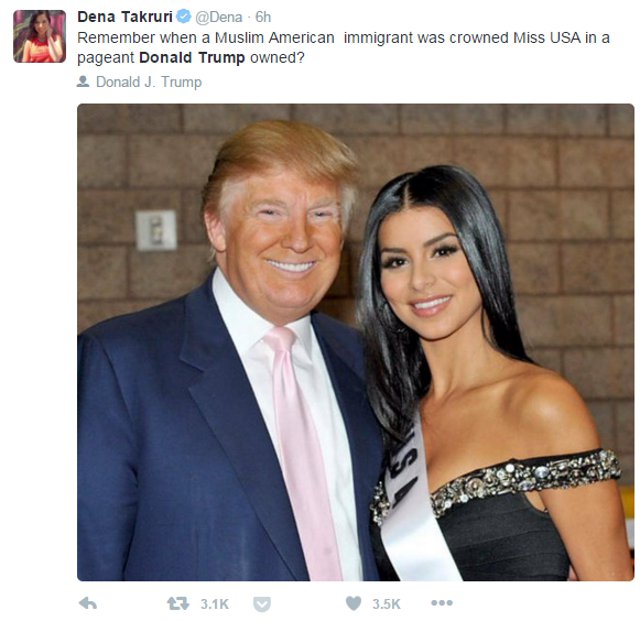Image resolution: width=640 pixels, height=621 pixels.
Task: Like the tweet with the heart icon
Action: (x=353, y=603)
